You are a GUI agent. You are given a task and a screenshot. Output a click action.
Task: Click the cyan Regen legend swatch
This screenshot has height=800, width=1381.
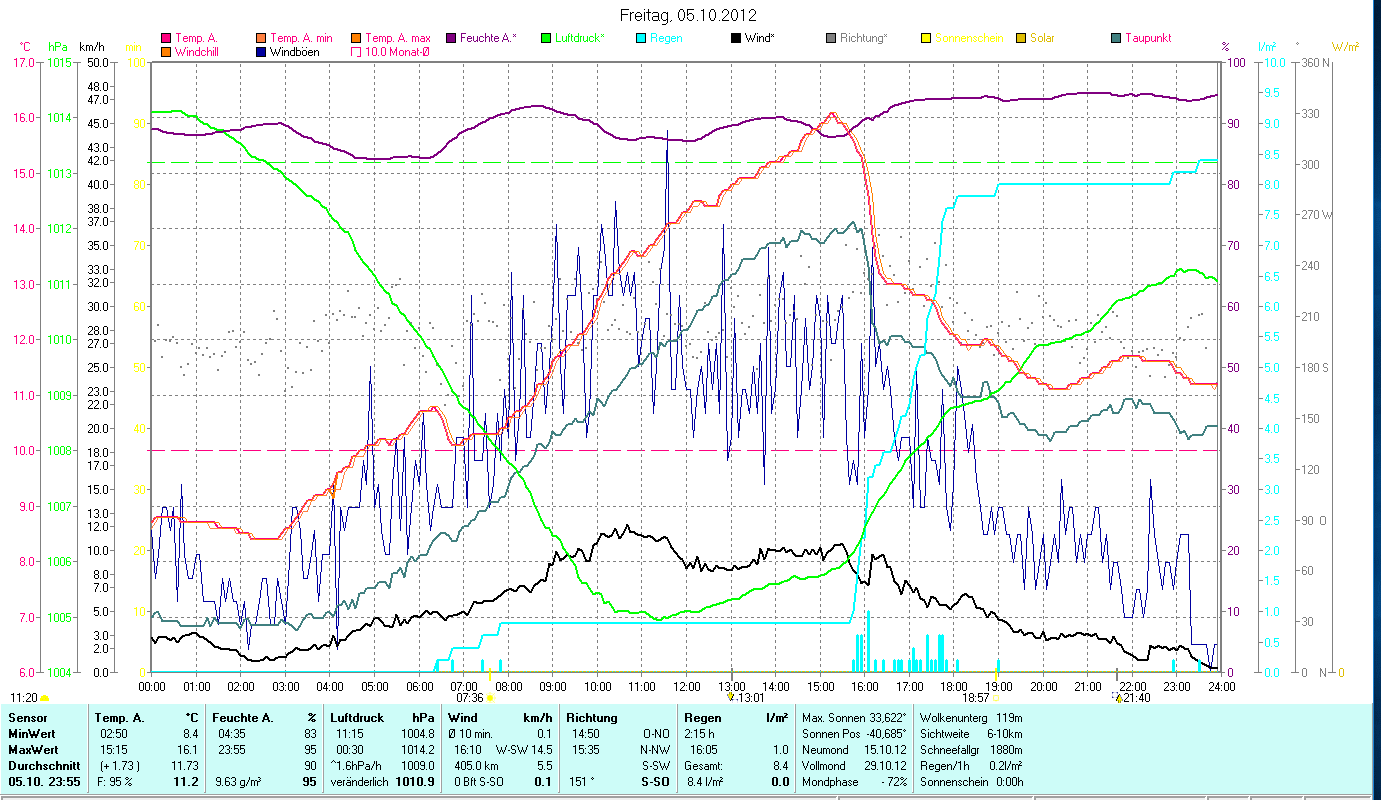click(641, 38)
